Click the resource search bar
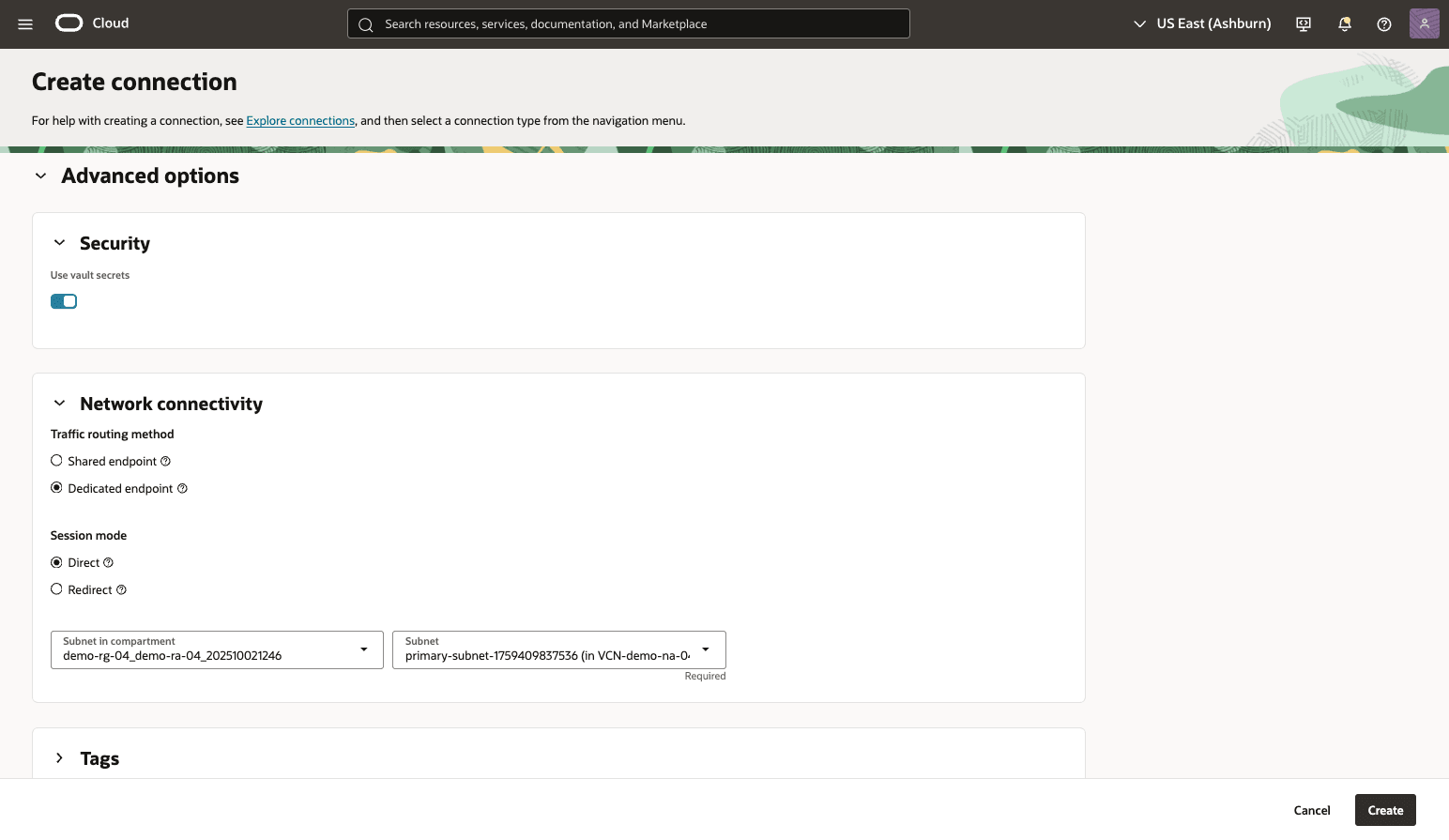 628,23
